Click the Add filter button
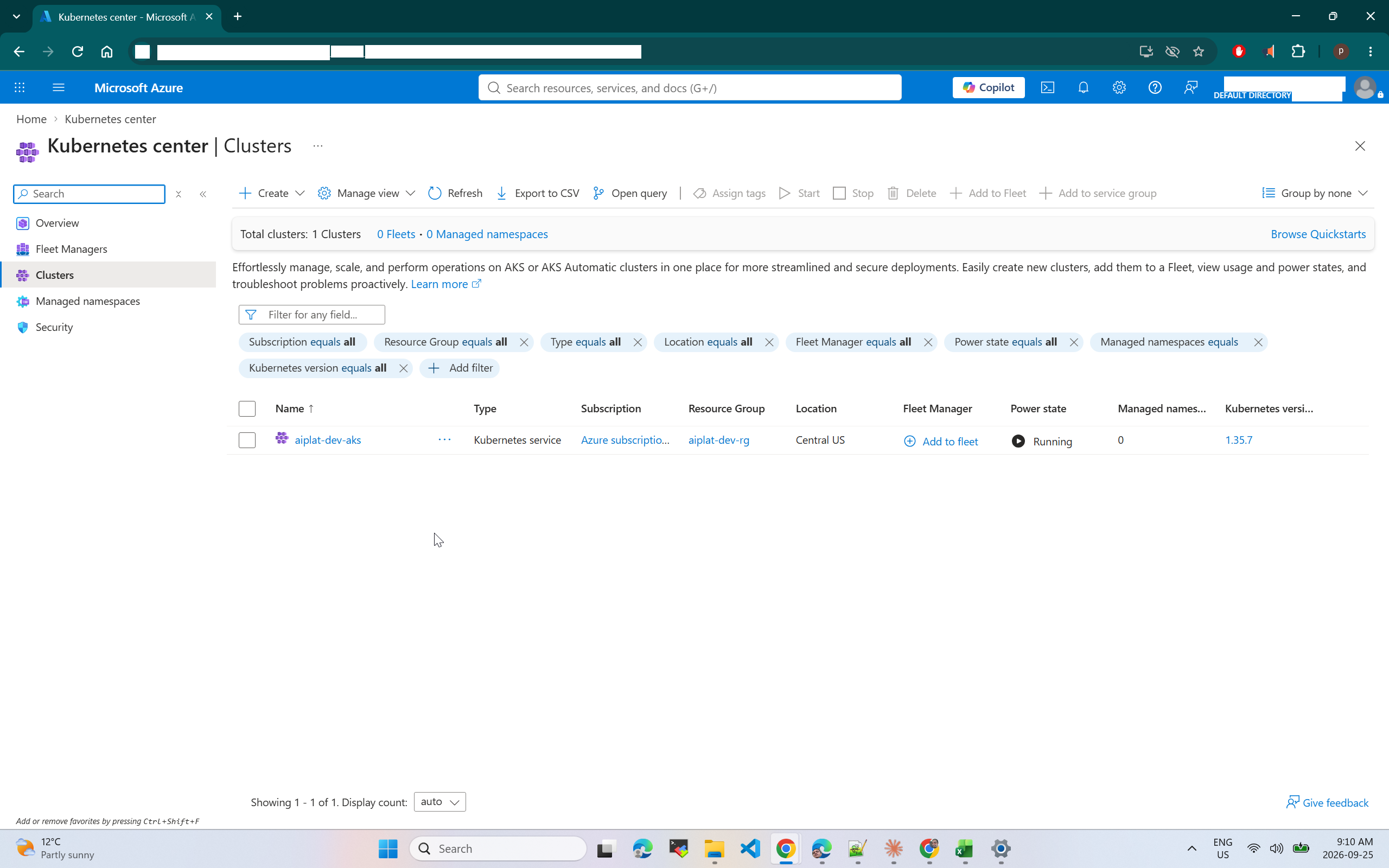The height and width of the screenshot is (868, 1389). (460, 368)
